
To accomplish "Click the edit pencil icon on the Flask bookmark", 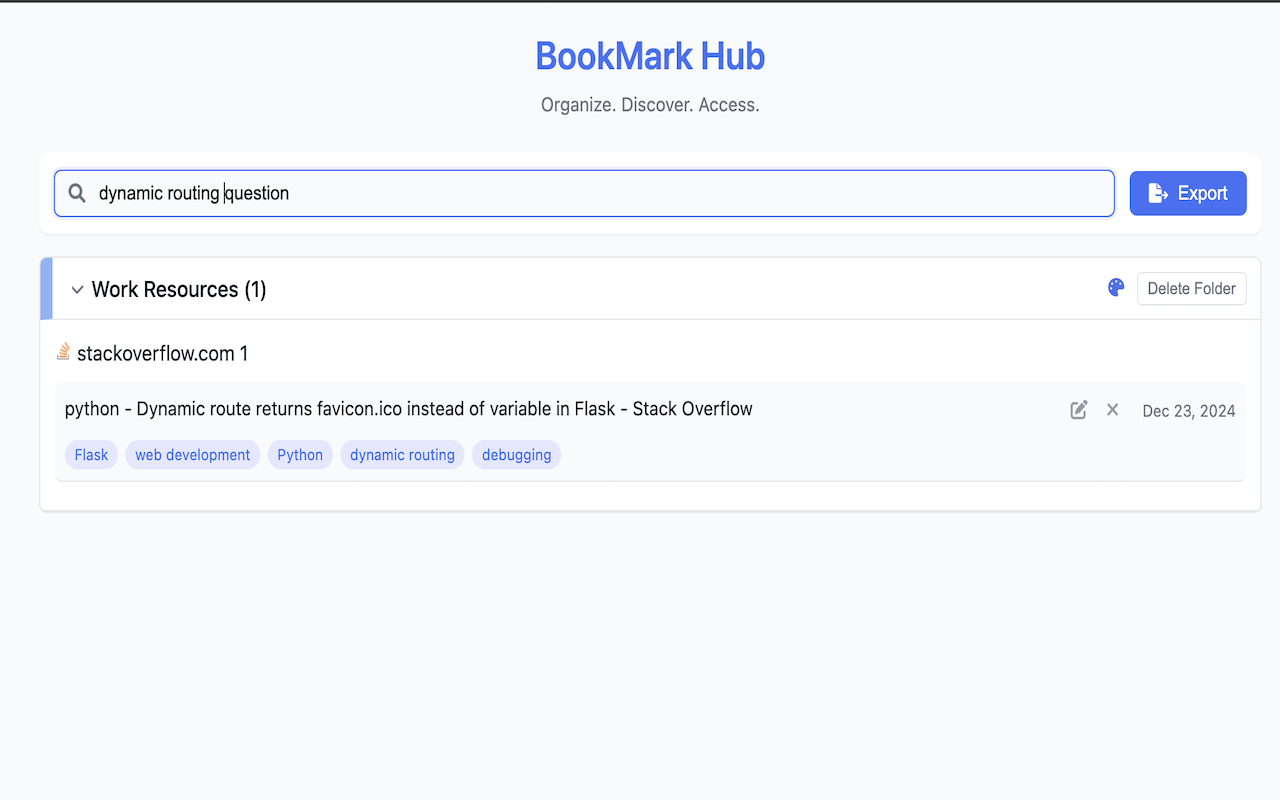I will [1078, 410].
